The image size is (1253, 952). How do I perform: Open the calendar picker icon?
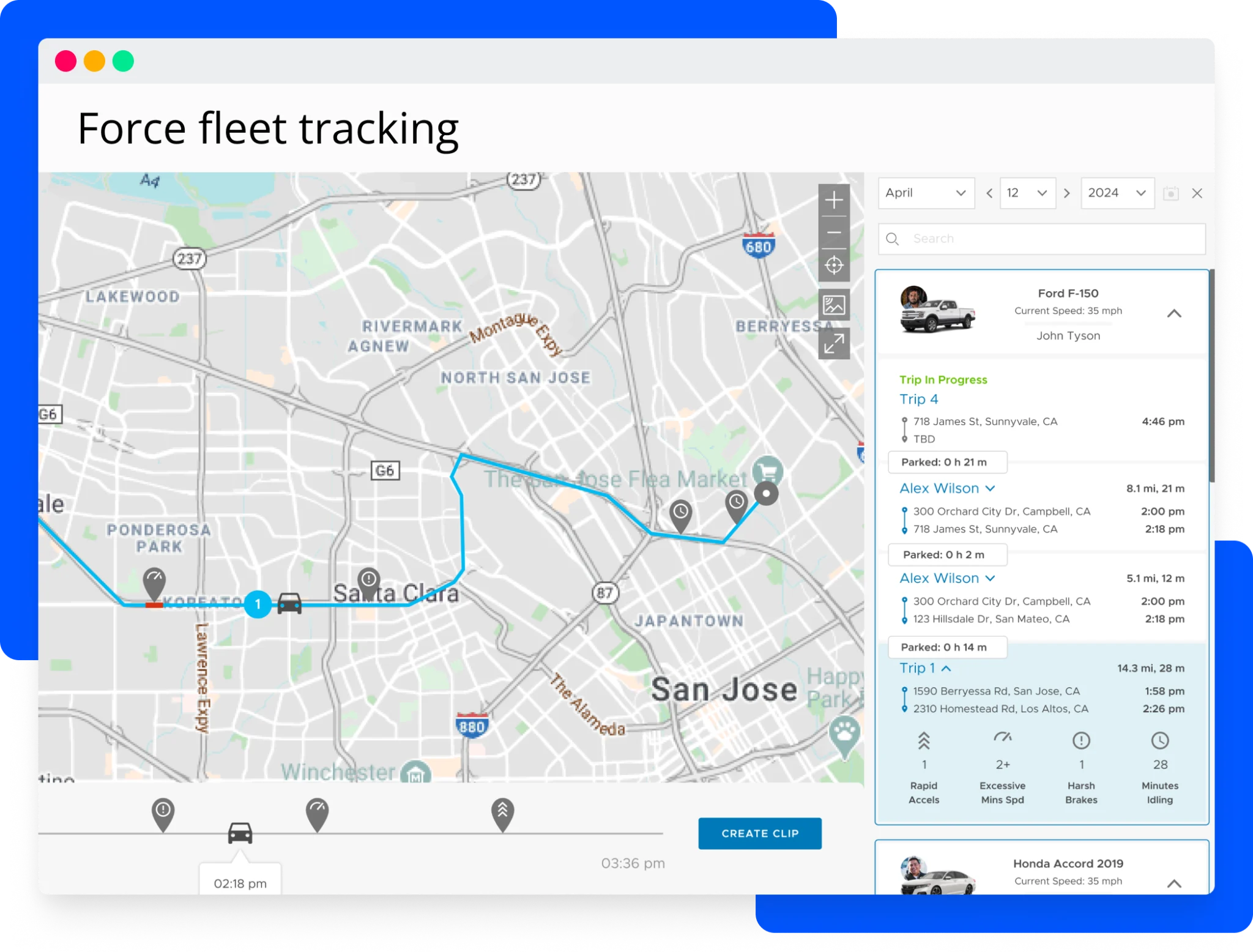click(1170, 193)
